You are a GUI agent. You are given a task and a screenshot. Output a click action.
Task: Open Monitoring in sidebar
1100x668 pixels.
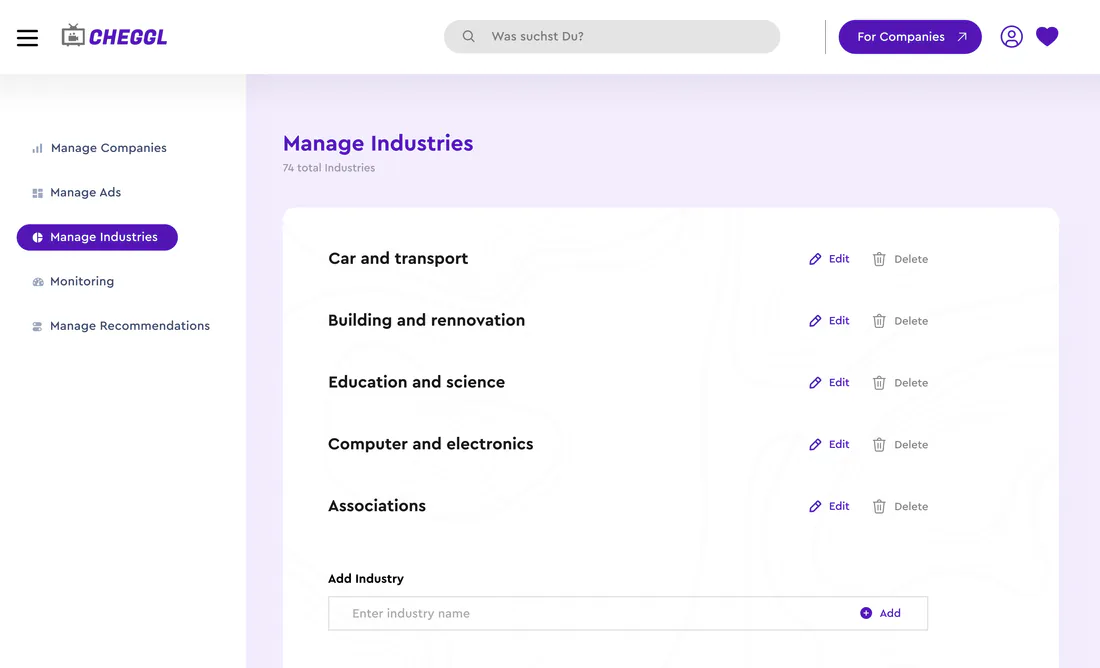73,281
